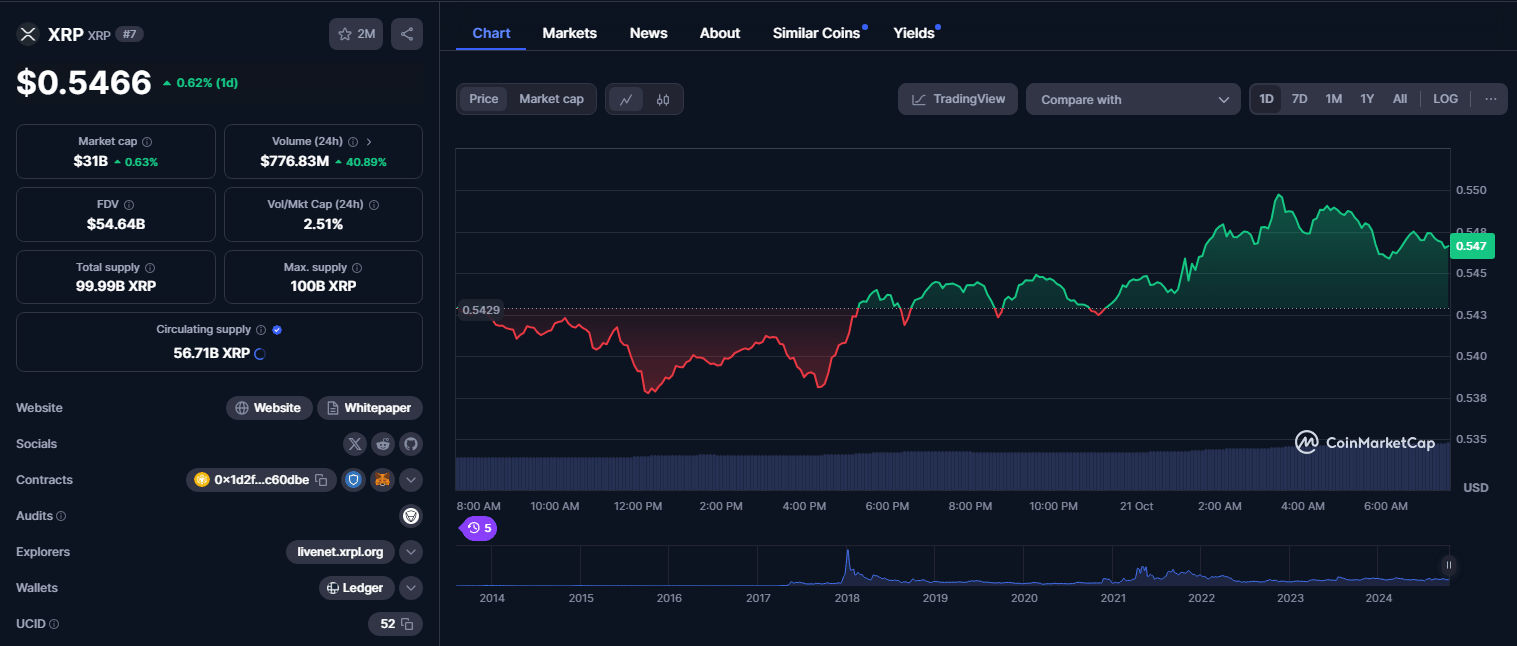Viewport: 1517px width, 646px height.
Task: Switch to the Markets tab
Action: click(x=570, y=33)
